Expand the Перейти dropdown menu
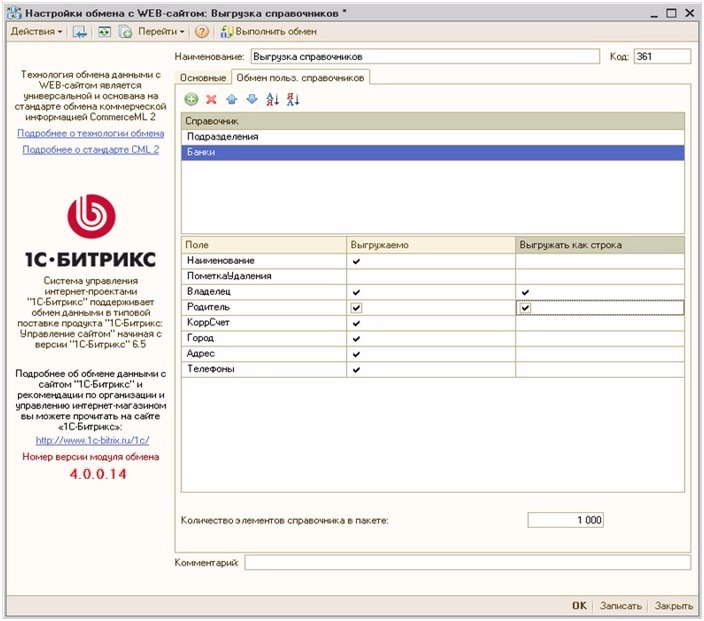The height and width of the screenshot is (621, 704). click(160, 32)
